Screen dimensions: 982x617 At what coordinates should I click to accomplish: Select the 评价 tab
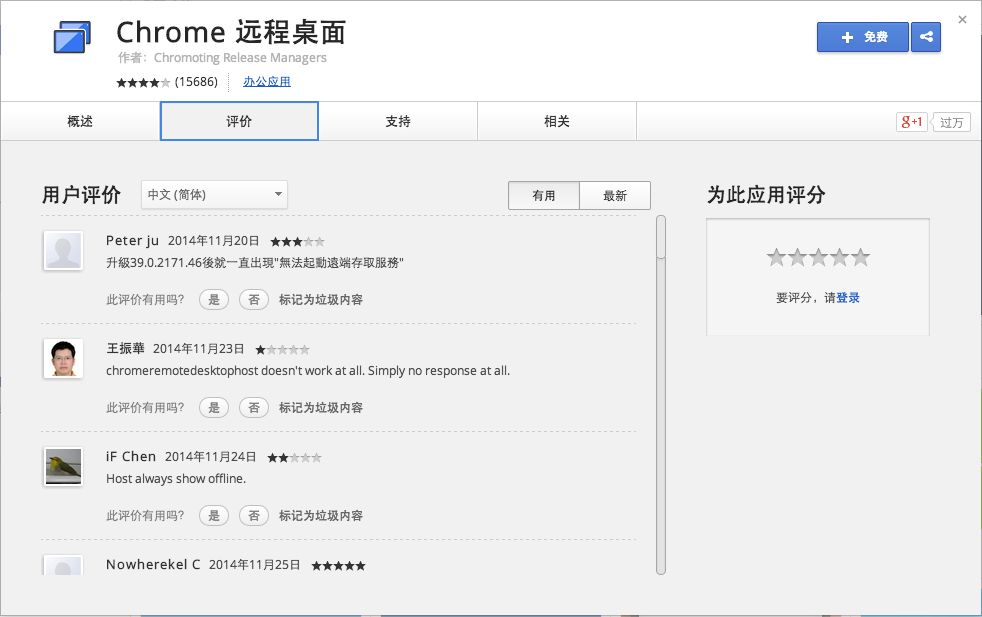(x=239, y=121)
